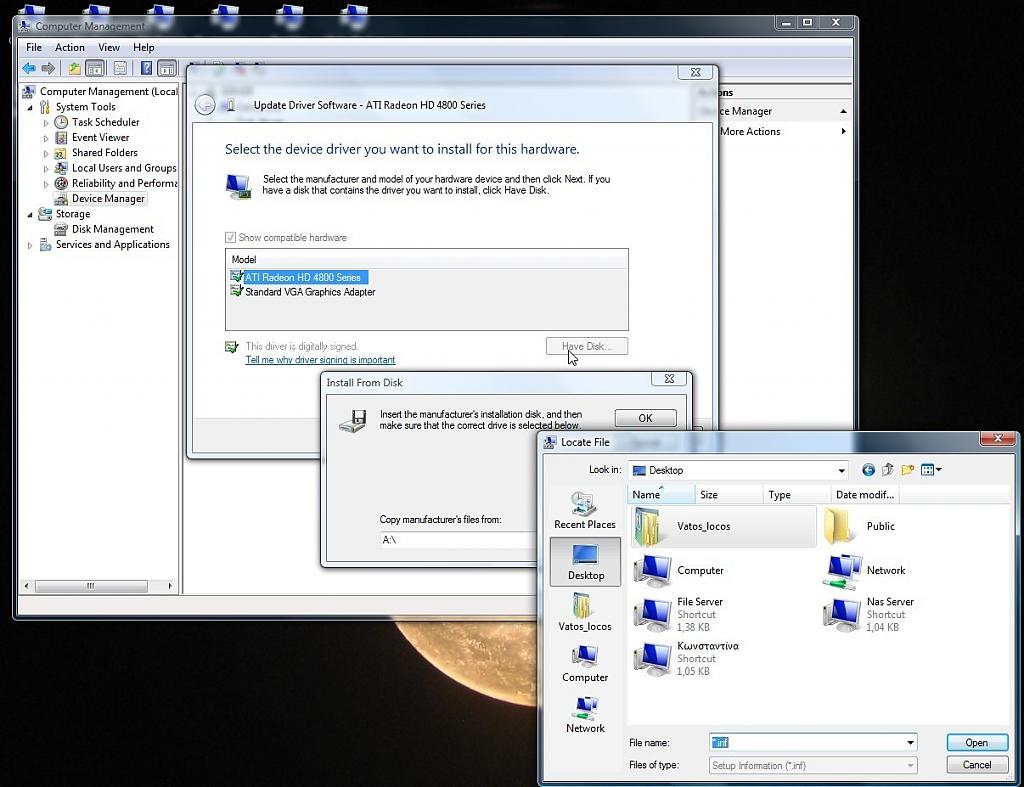Open the File name dropdown arrow
Screen dimensions: 1024x787
pyautogui.click(x=910, y=743)
